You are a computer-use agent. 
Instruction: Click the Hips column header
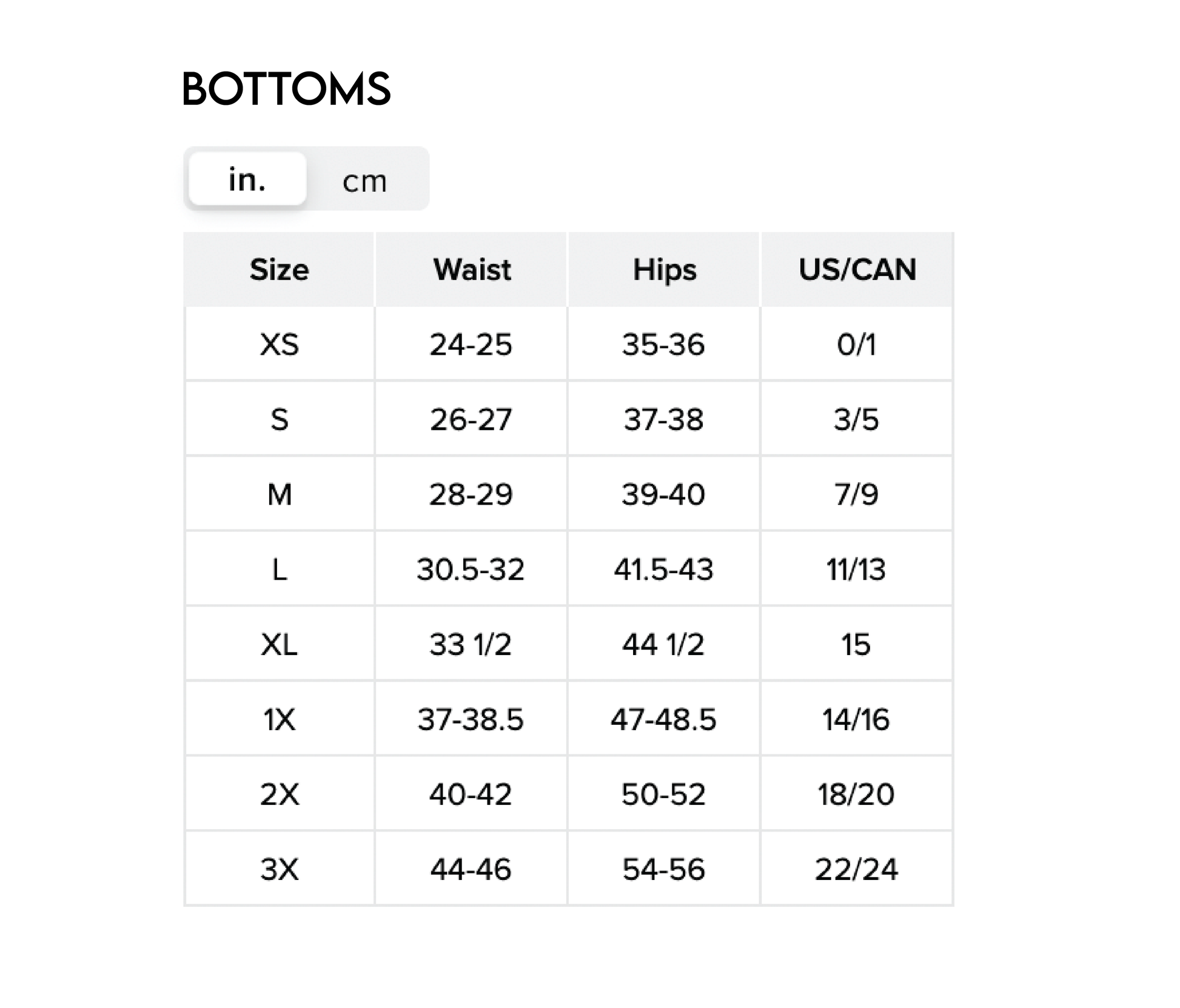pos(664,269)
